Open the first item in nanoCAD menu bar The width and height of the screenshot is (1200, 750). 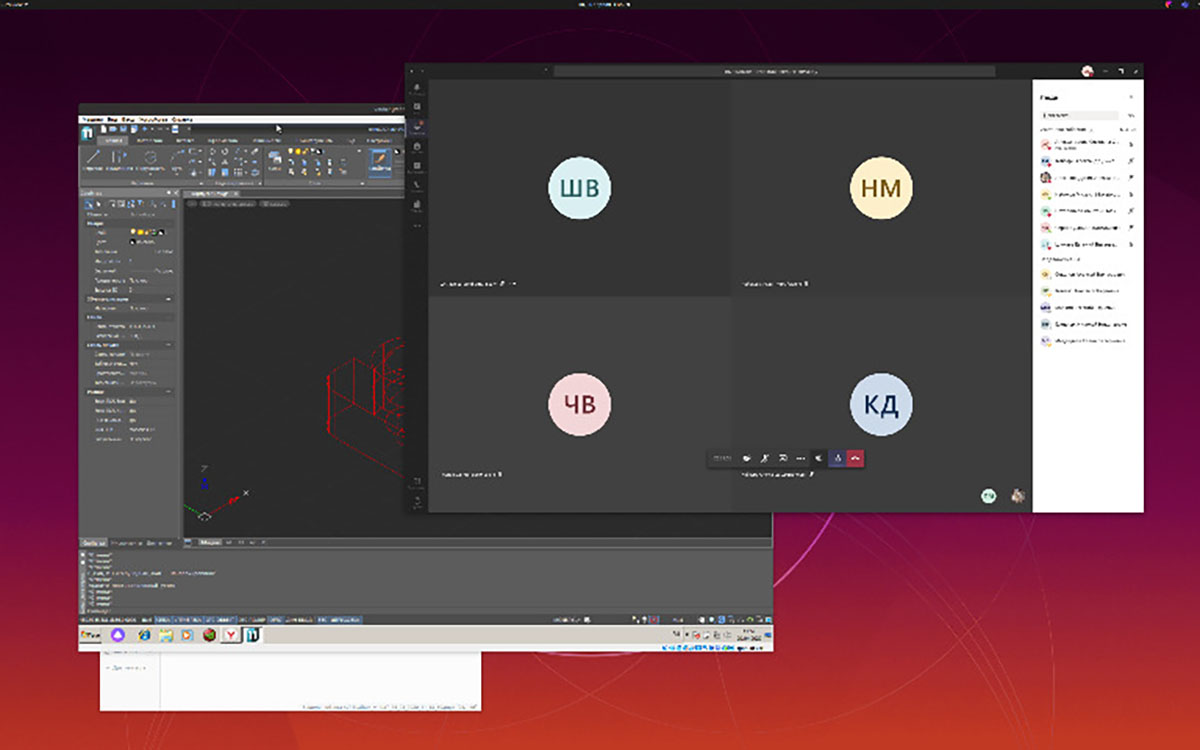[92, 120]
